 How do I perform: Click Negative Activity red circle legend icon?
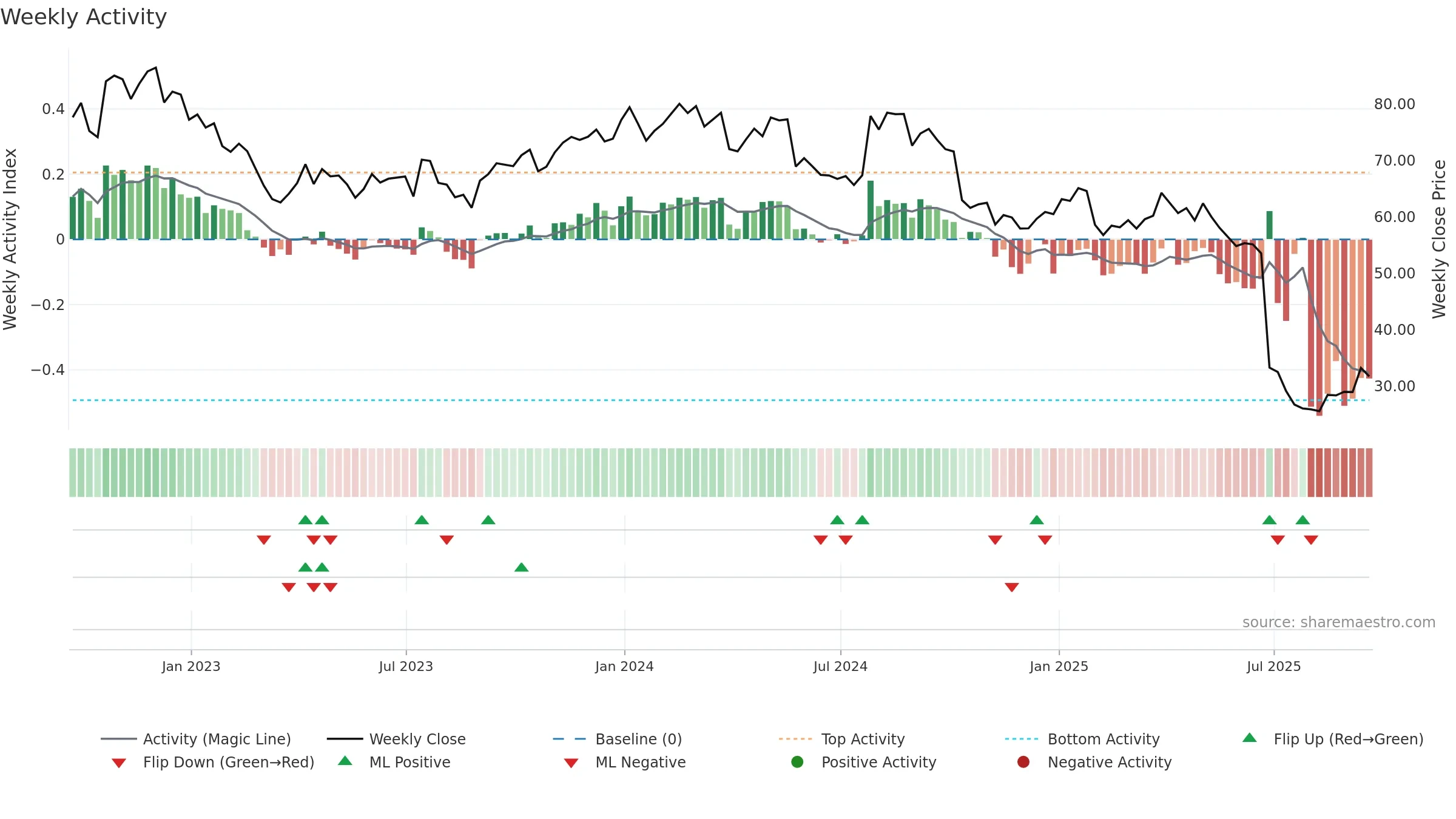pyautogui.click(x=1023, y=762)
